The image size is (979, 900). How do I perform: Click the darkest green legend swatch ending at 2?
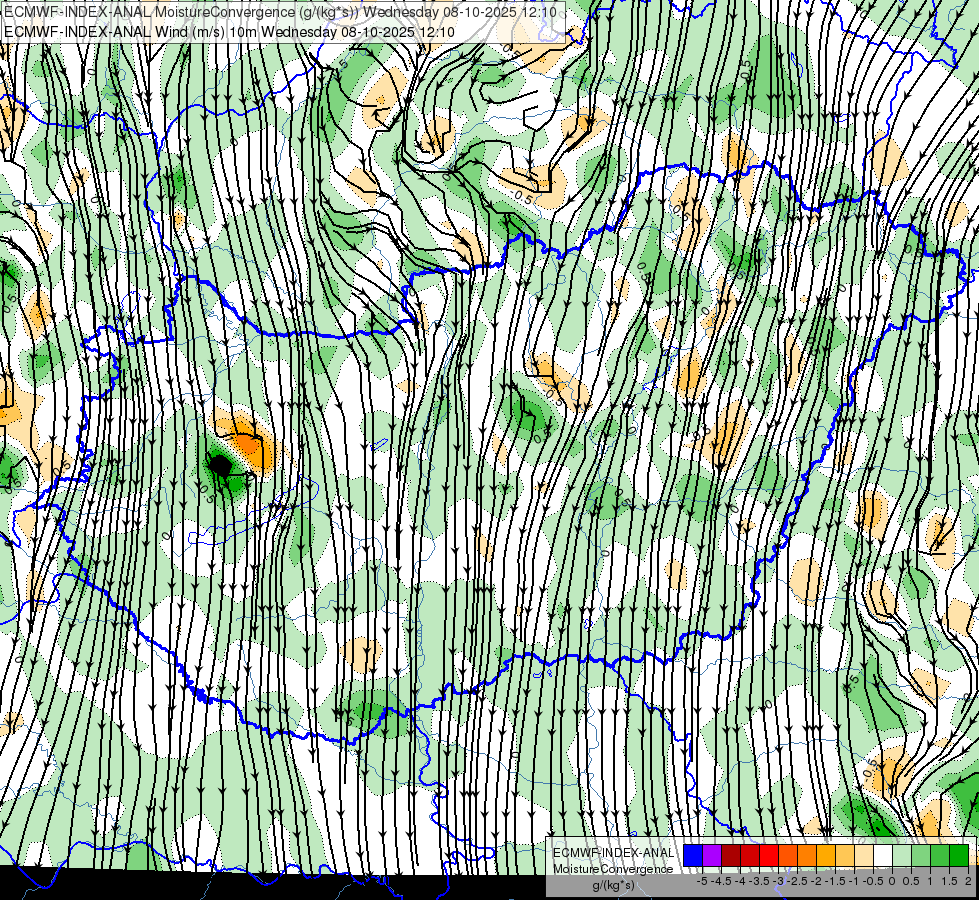(959, 855)
